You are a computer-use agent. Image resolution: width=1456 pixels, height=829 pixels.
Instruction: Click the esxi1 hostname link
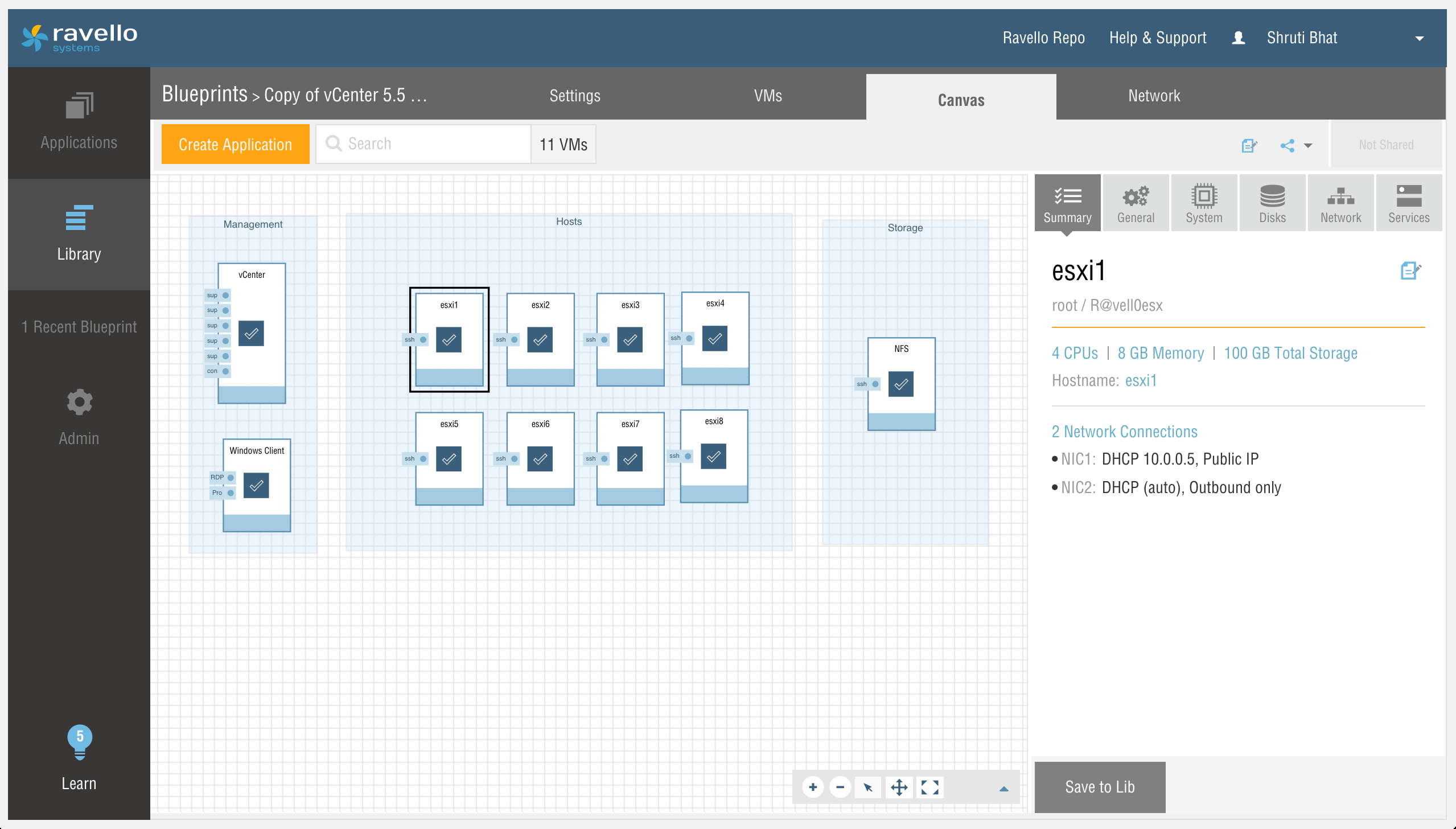pyautogui.click(x=1141, y=380)
